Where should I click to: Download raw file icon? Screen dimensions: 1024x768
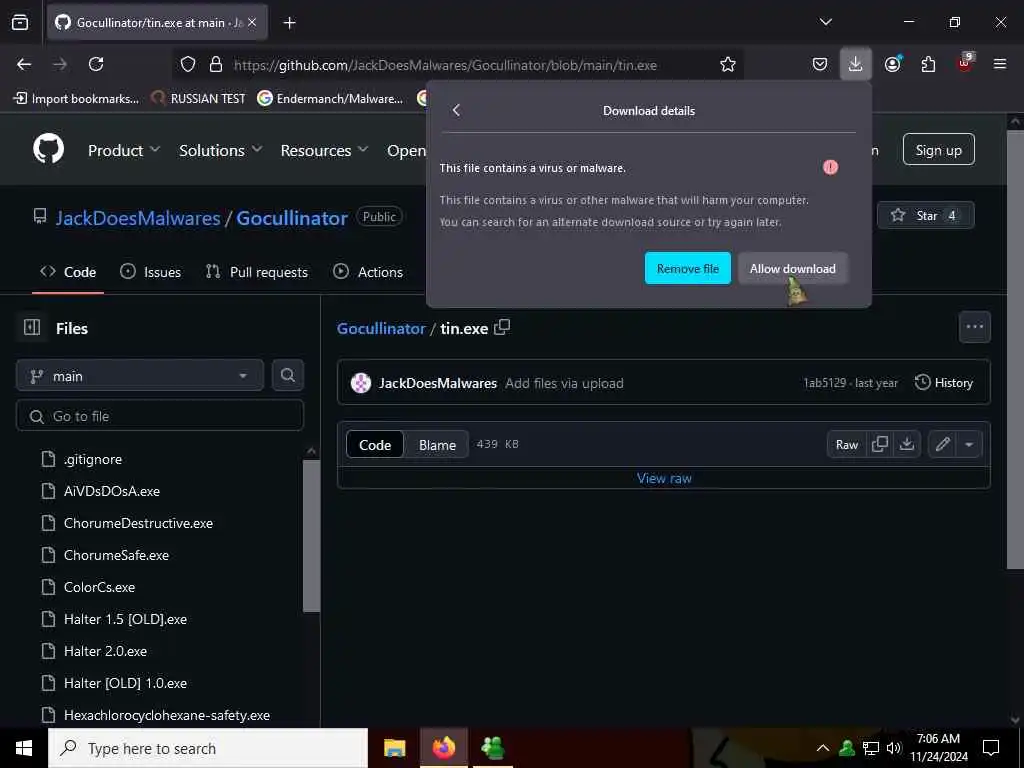[906, 445]
